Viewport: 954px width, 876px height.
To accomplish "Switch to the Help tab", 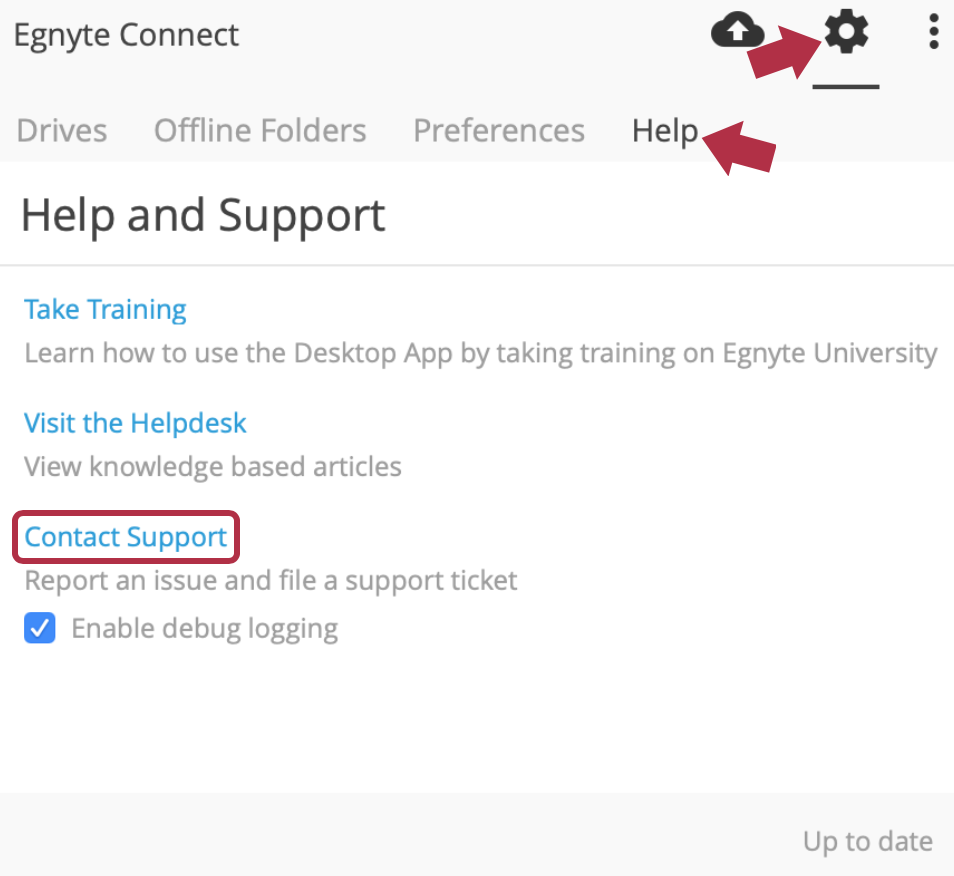I will tap(664, 130).
